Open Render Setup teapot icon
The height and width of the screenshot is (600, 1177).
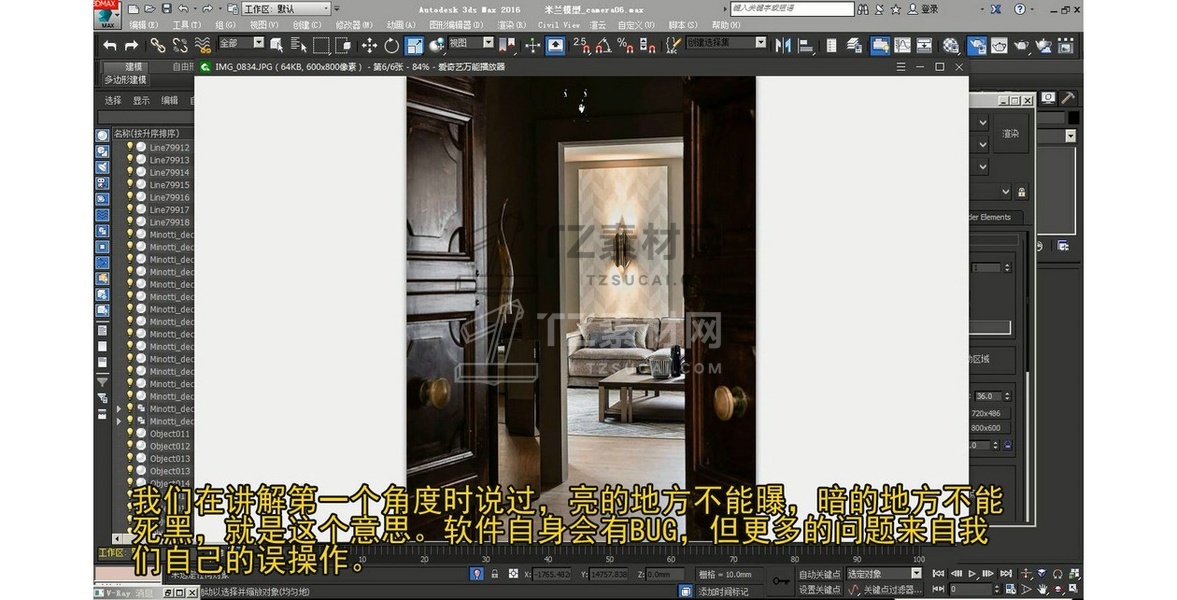[x=977, y=46]
